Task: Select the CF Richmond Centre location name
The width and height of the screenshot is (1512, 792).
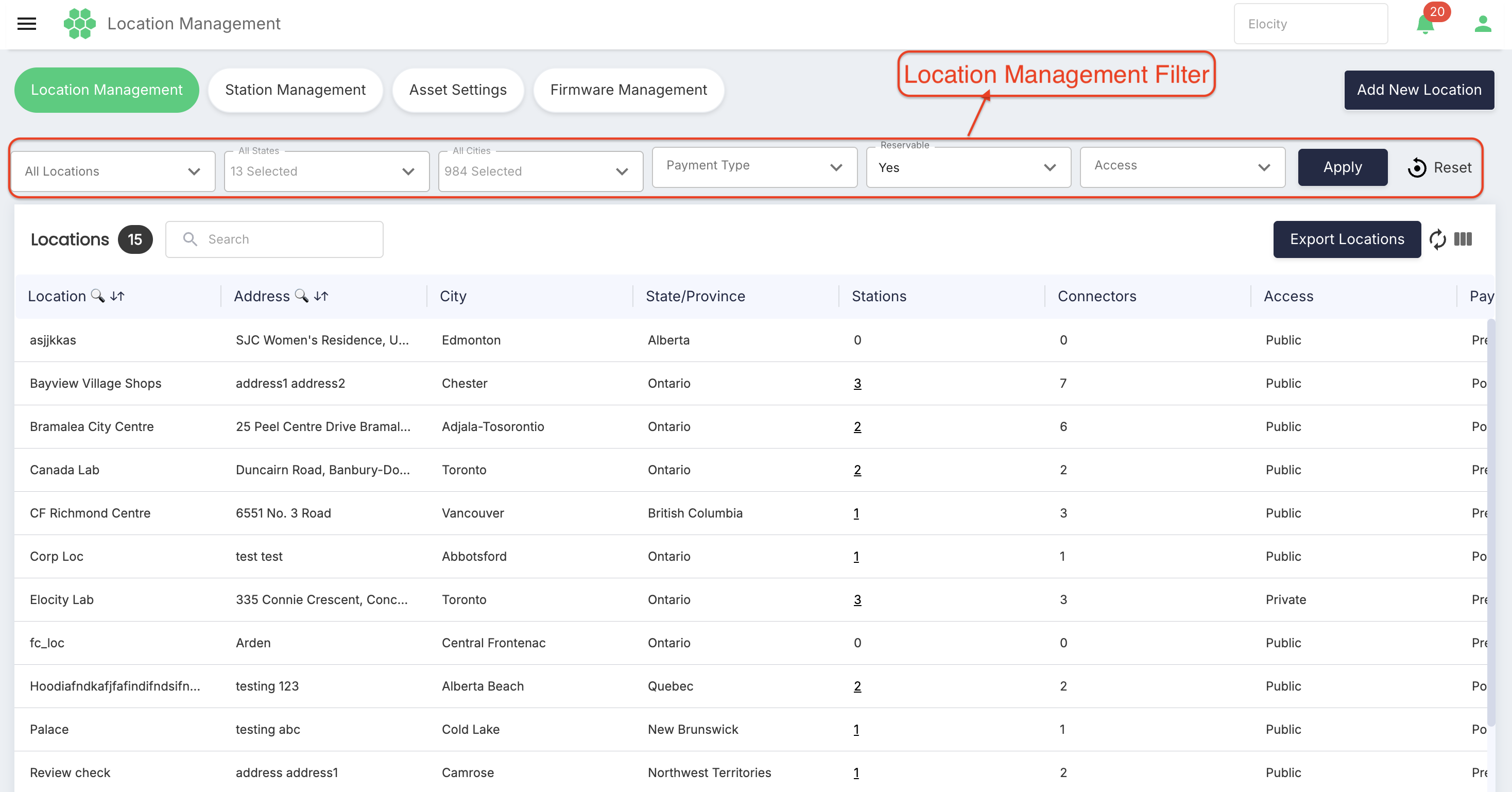Action: (x=90, y=513)
